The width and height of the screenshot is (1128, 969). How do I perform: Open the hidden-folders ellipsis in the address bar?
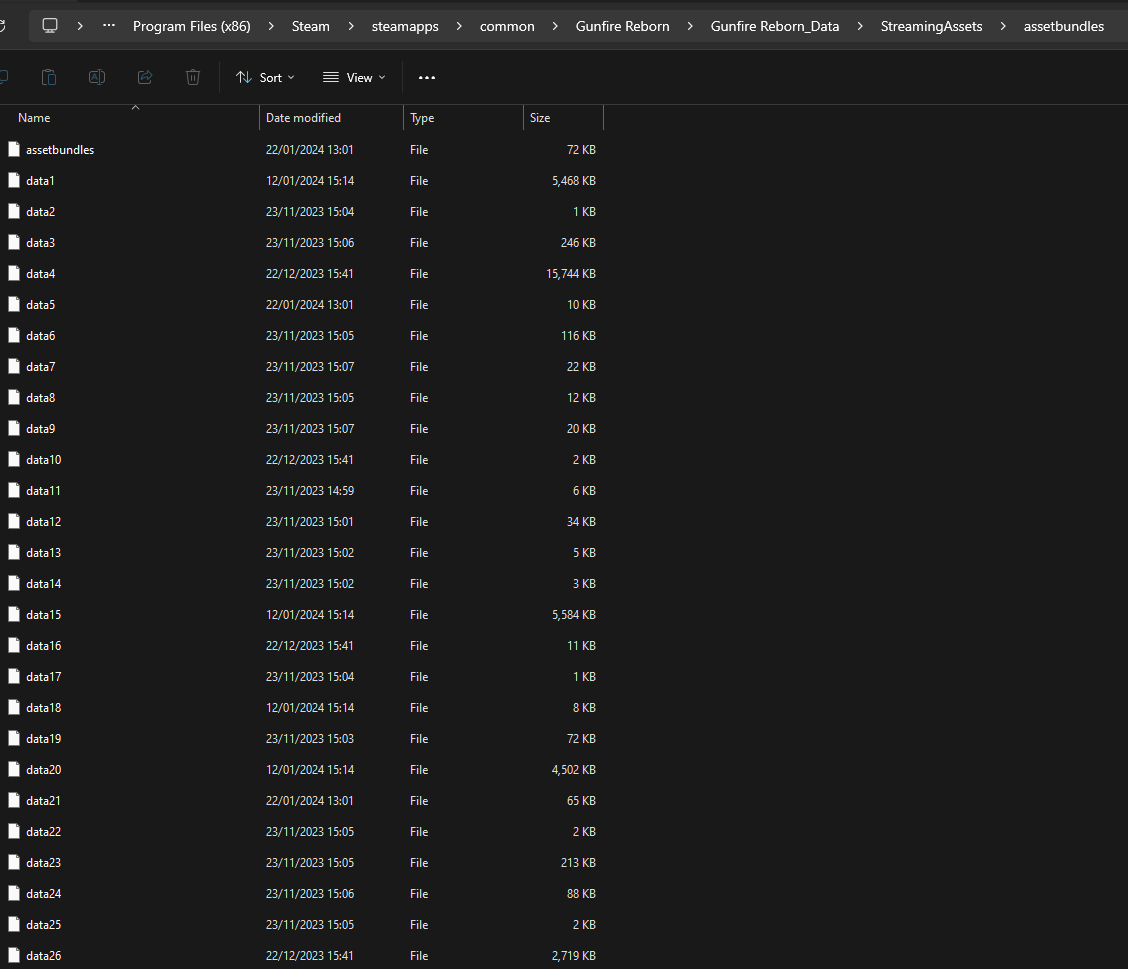tap(109, 25)
